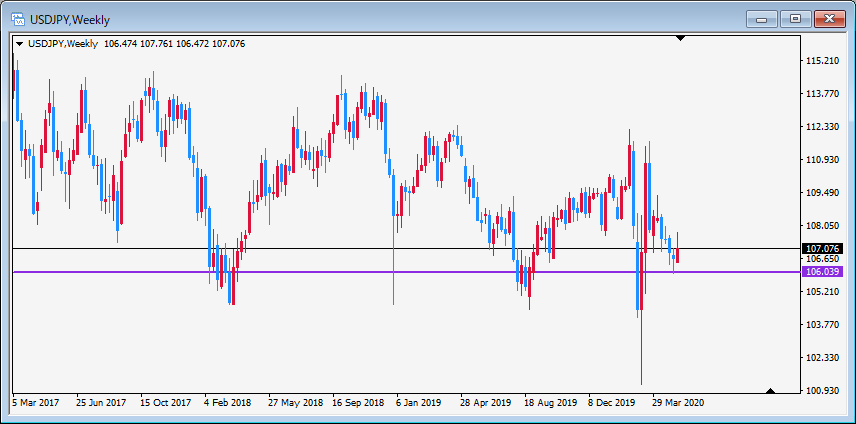Maximize the USDJPY chart window
This screenshot has width=856, height=424.
click(795, 20)
